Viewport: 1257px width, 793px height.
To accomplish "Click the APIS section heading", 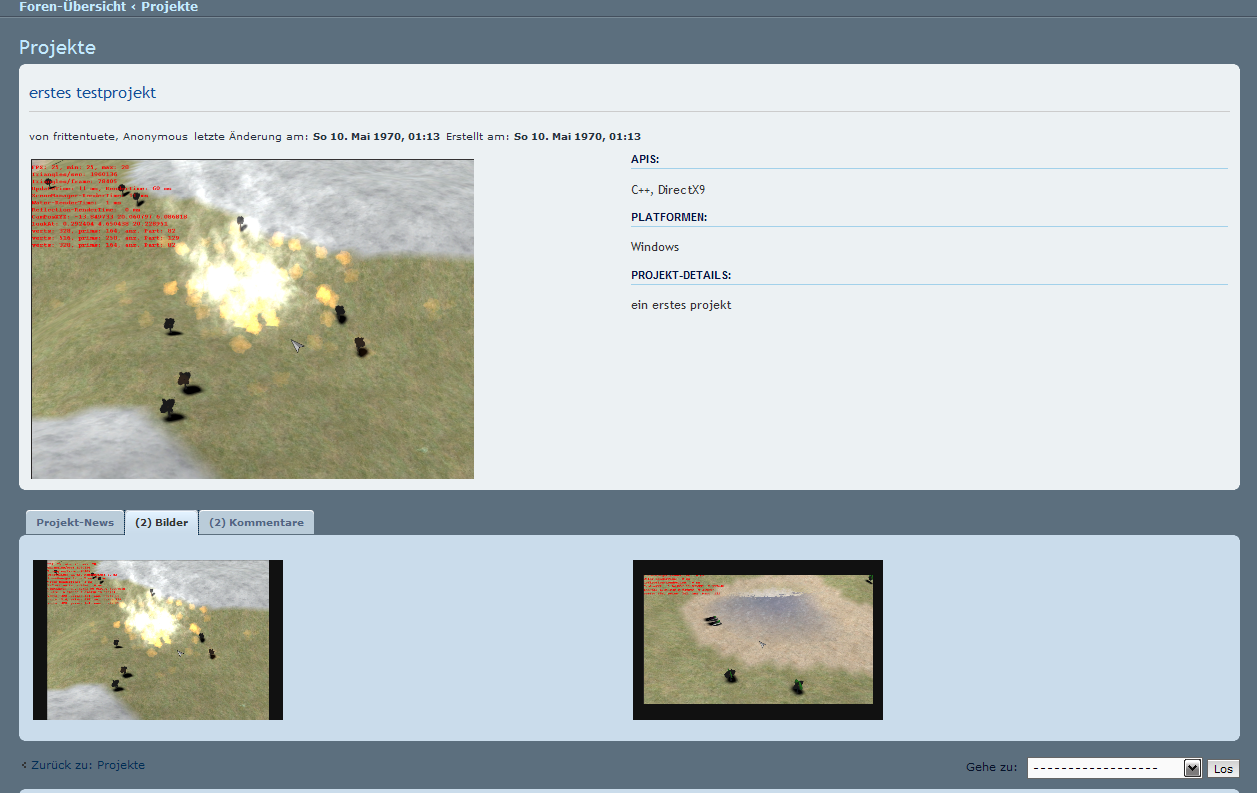I will (x=645, y=159).
